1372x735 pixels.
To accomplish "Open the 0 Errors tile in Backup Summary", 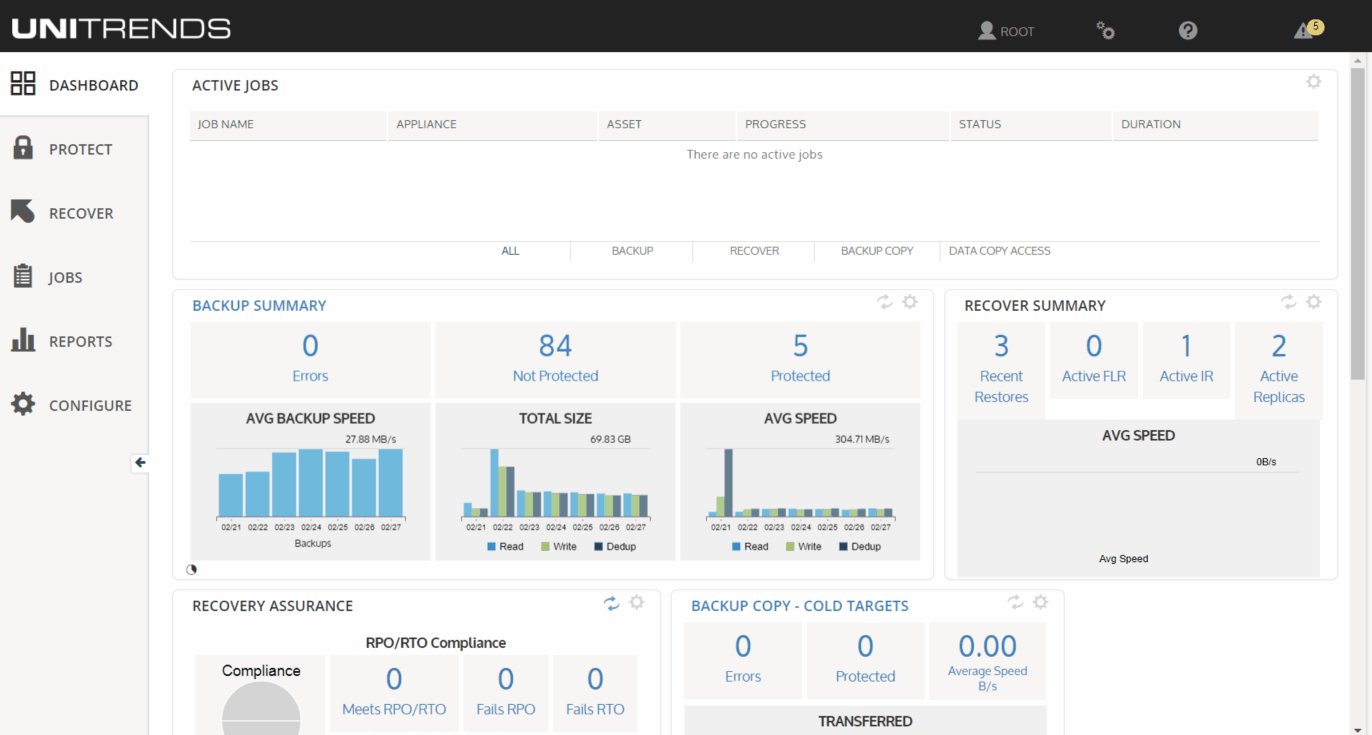I will (310, 360).
